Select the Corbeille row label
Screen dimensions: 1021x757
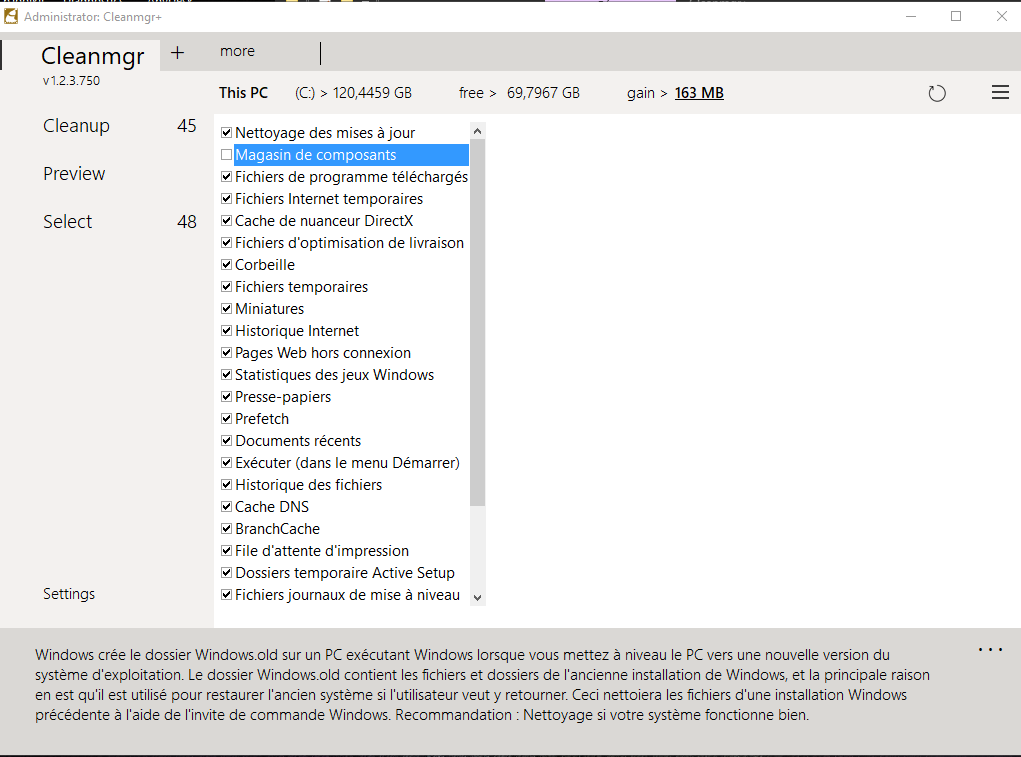pyautogui.click(x=264, y=265)
